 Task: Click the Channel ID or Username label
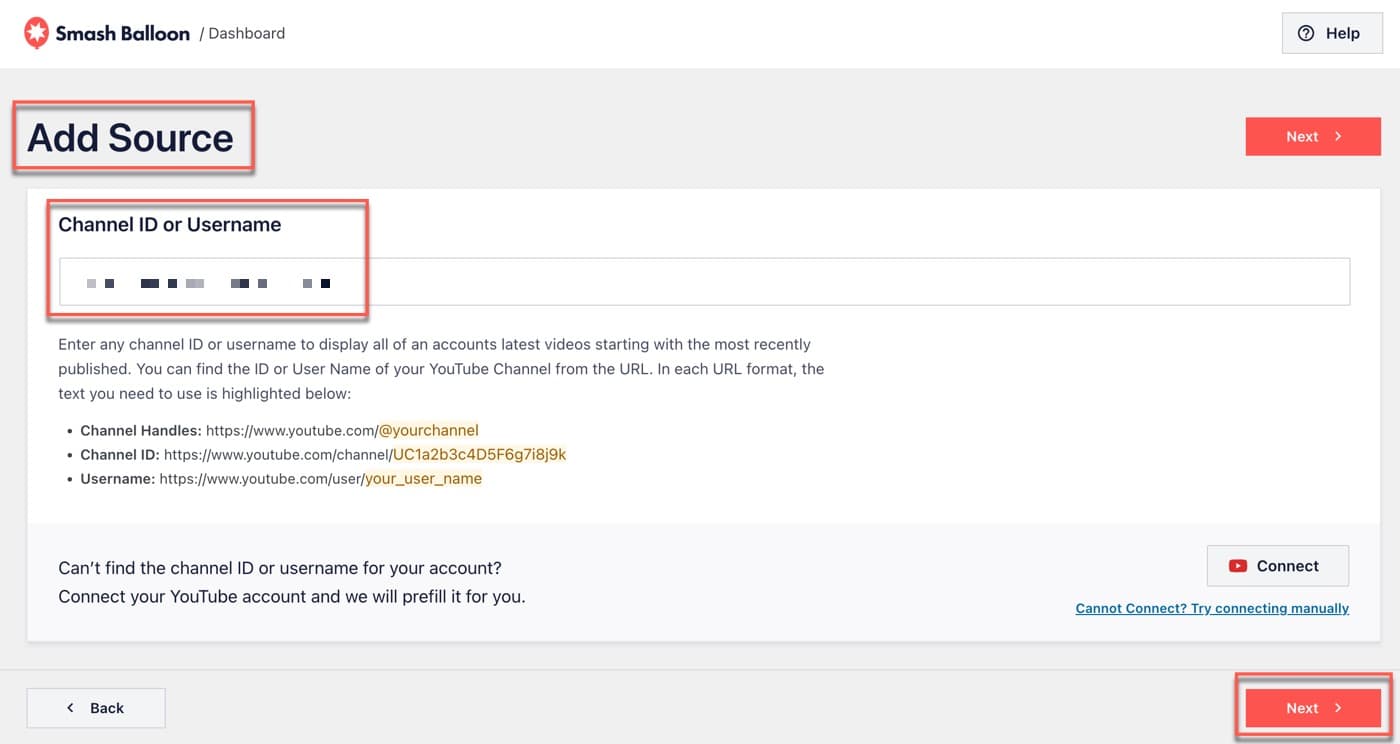click(170, 225)
